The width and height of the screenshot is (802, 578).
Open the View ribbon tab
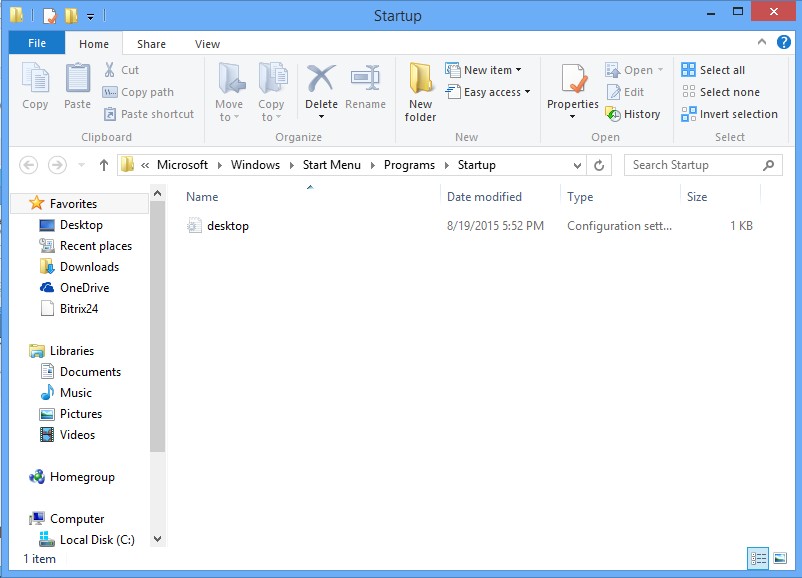tap(207, 43)
